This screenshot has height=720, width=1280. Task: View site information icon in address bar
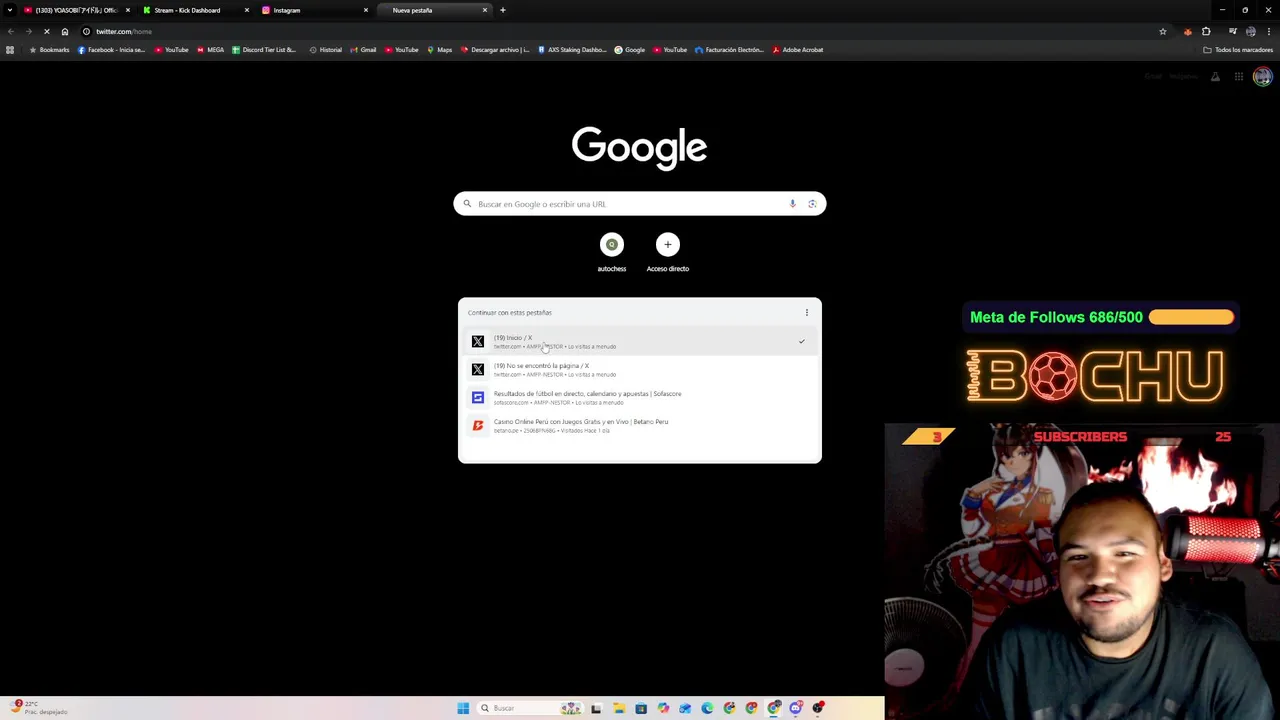coord(86,31)
